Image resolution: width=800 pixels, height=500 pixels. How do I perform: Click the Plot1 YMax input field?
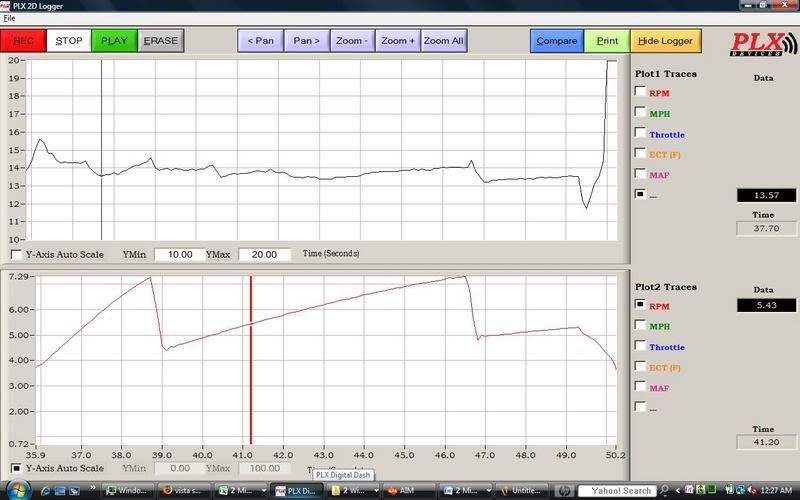coord(264,254)
